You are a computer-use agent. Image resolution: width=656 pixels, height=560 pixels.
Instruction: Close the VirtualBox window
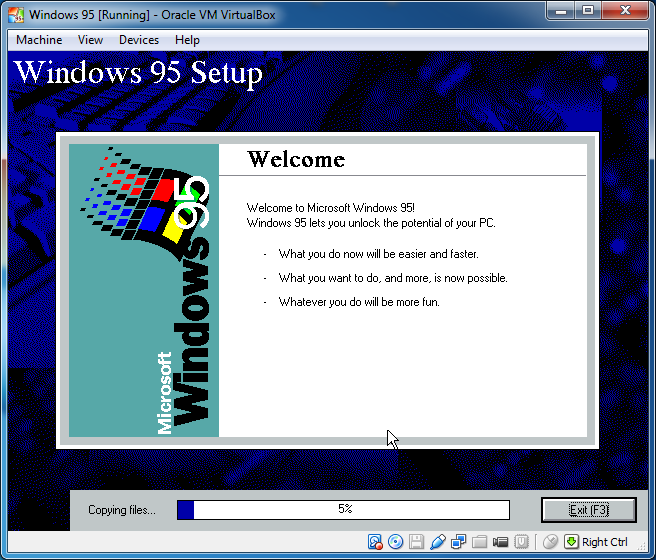(625, 11)
